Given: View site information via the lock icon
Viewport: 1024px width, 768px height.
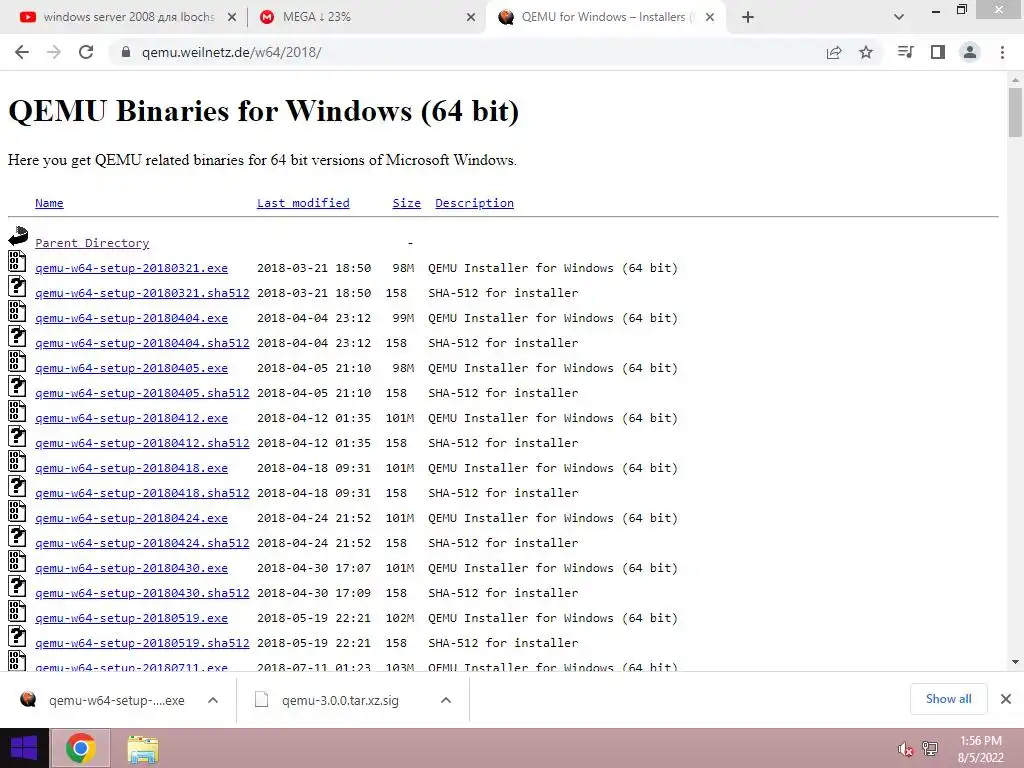Looking at the screenshot, I should pos(126,52).
